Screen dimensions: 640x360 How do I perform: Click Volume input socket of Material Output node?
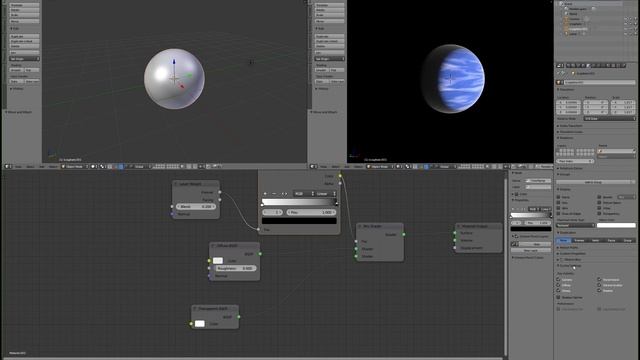(x=455, y=240)
